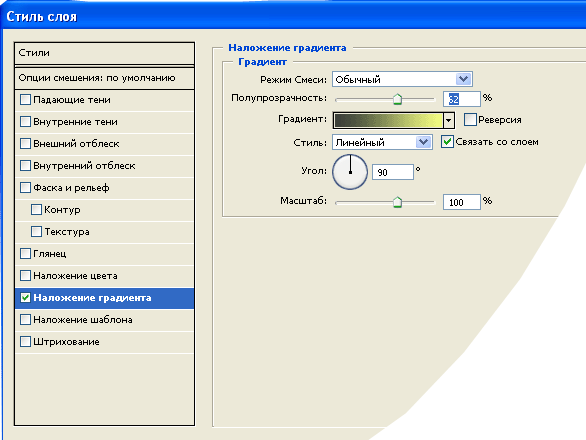Viewport: 586px width, 440px height.
Task: Select the Наложение цвета row label
Action: coord(75,276)
